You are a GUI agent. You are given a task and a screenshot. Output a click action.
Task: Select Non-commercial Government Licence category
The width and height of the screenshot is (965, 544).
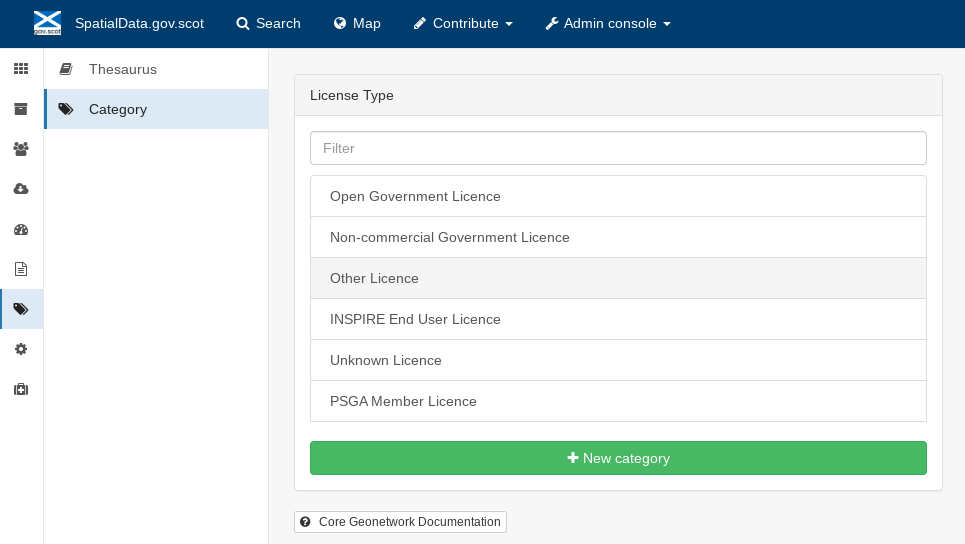coord(618,237)
